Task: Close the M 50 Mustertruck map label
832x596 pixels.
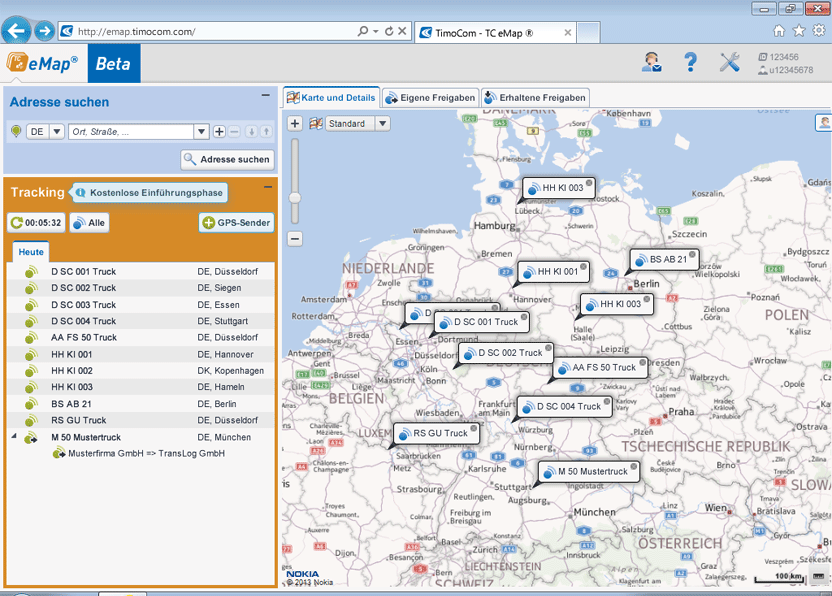Action: pos(633,467)
